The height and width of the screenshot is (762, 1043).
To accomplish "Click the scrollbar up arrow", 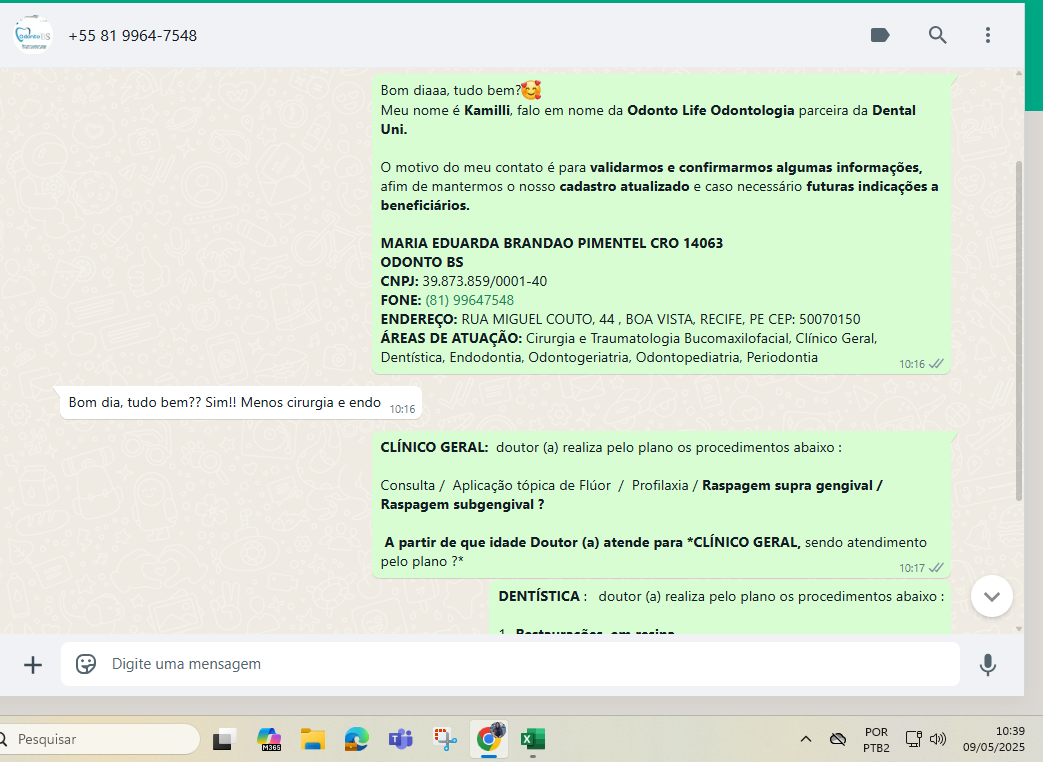I will [1018, 73].
